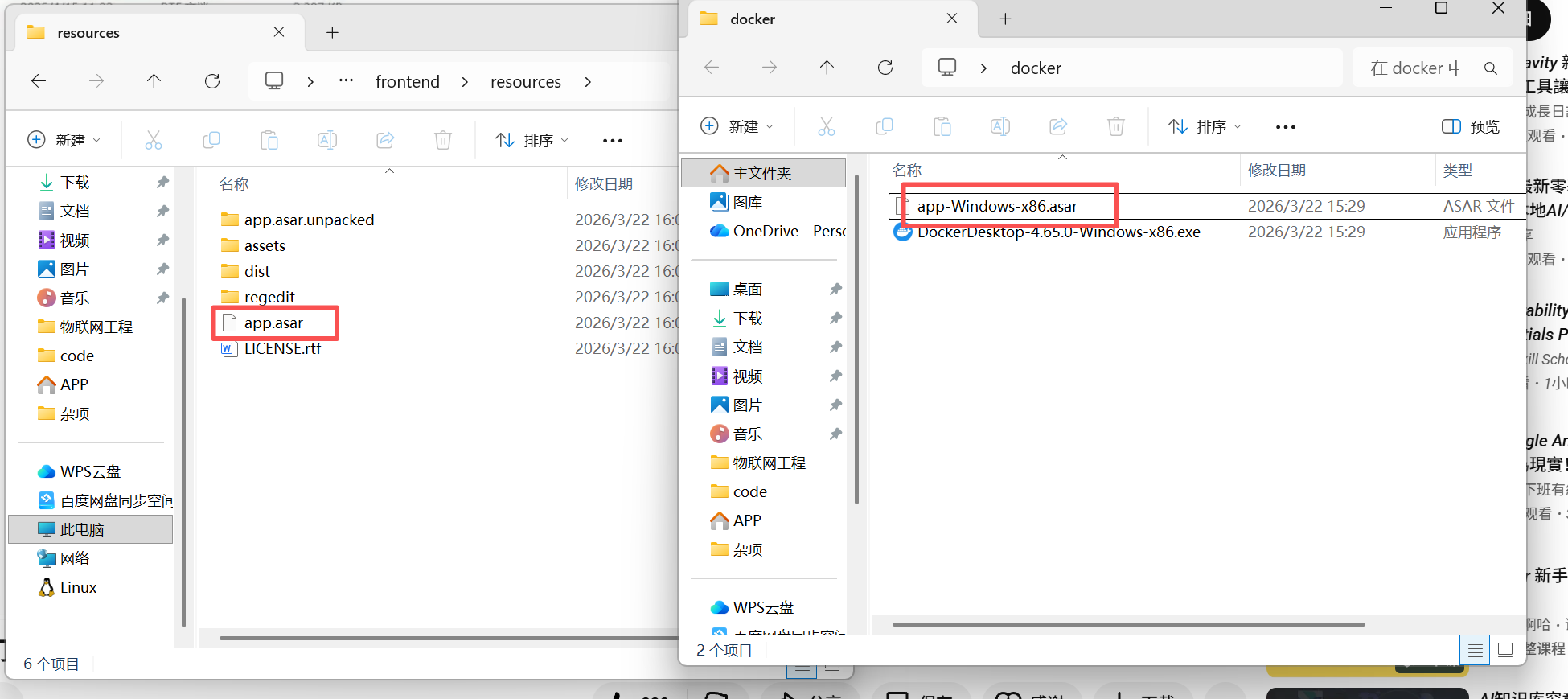The image size is (1568, 699).
Task: Click Delete trash icon in docker window
Action: 1116,126
